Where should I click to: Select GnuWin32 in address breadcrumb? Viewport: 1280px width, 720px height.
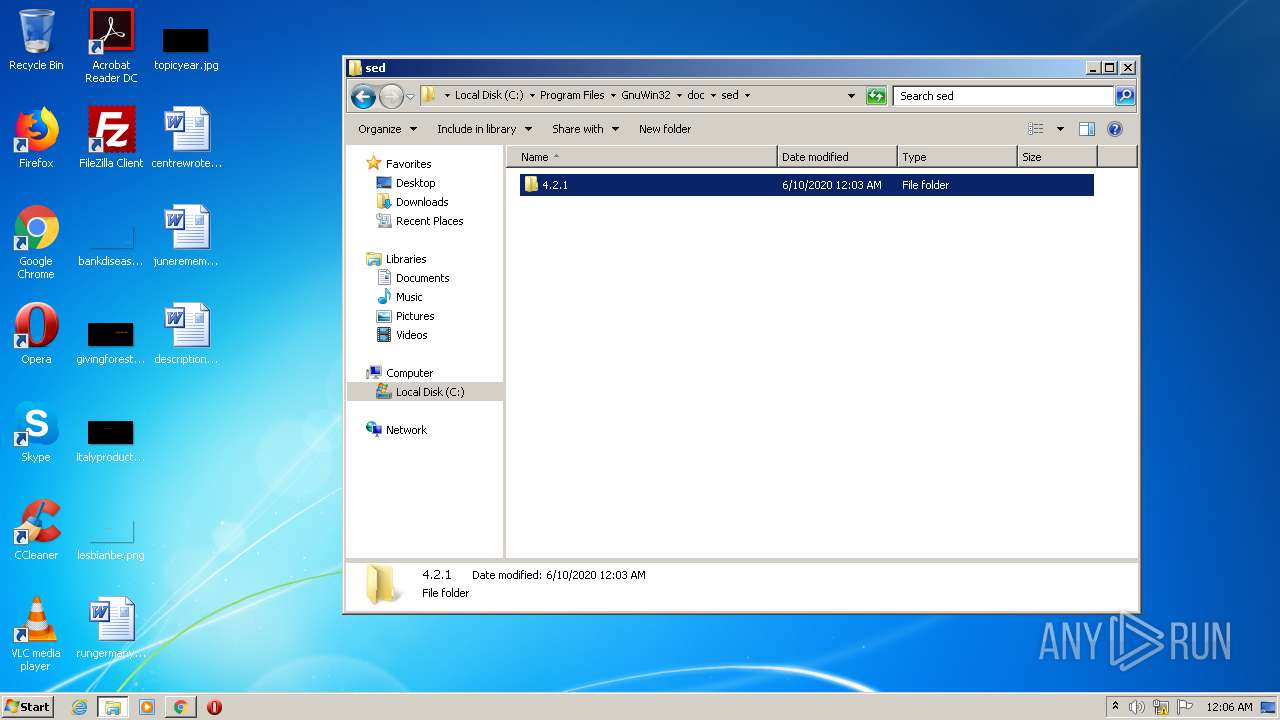pos(646,96)
